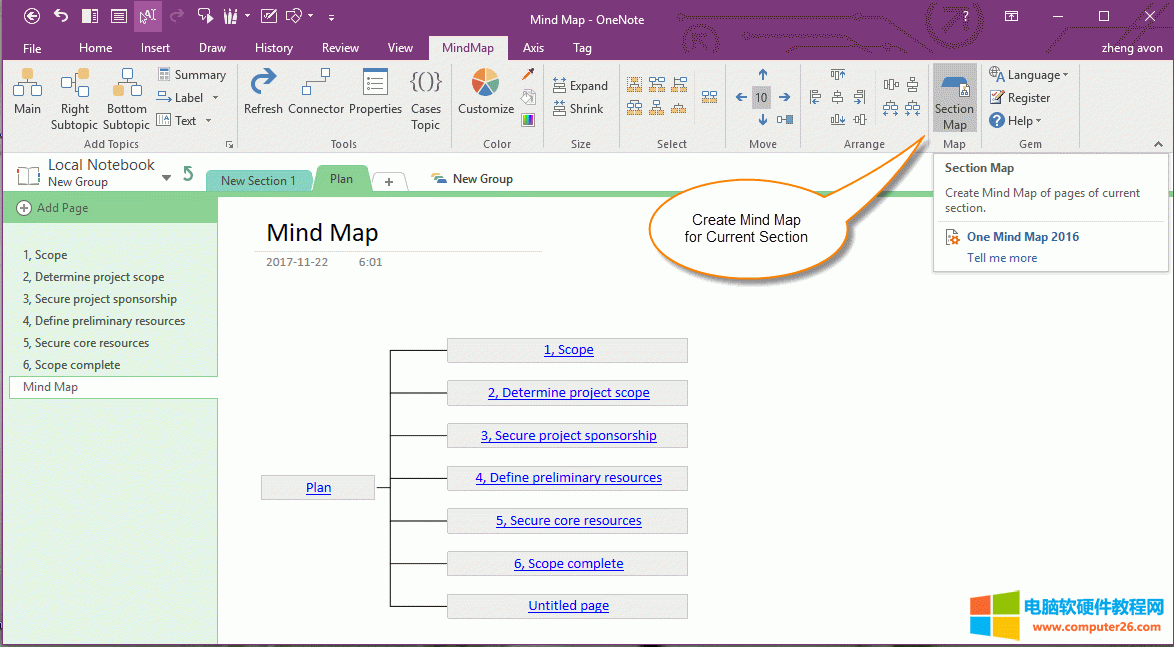
Task: Create Section Map of current section
Action: coord(954,98)
